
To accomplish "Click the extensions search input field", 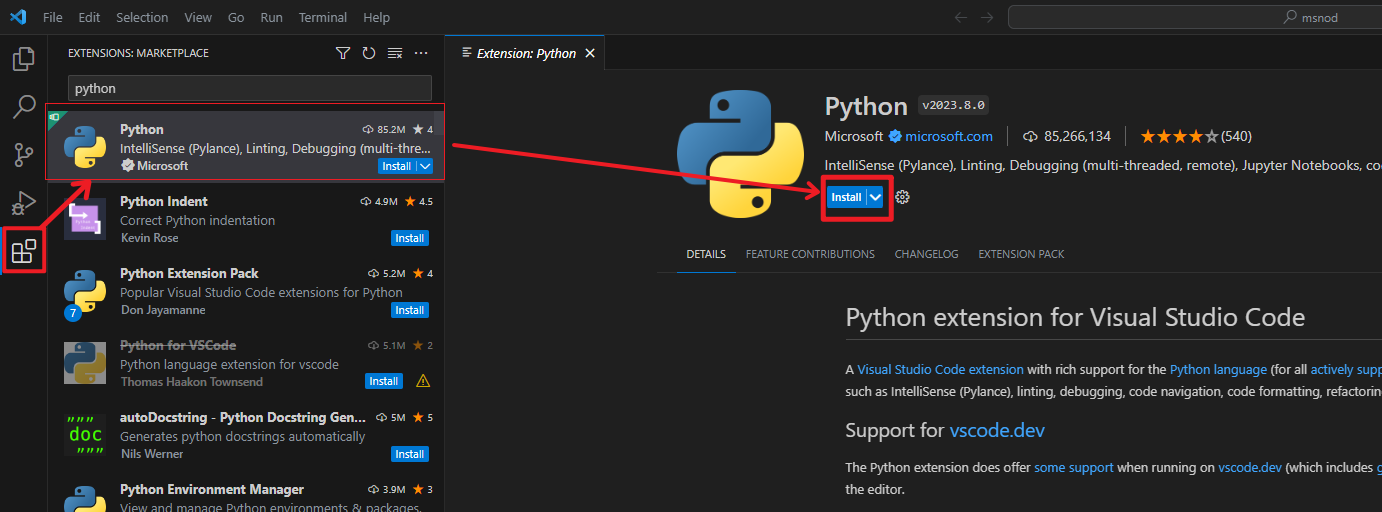I will (250, 88).
